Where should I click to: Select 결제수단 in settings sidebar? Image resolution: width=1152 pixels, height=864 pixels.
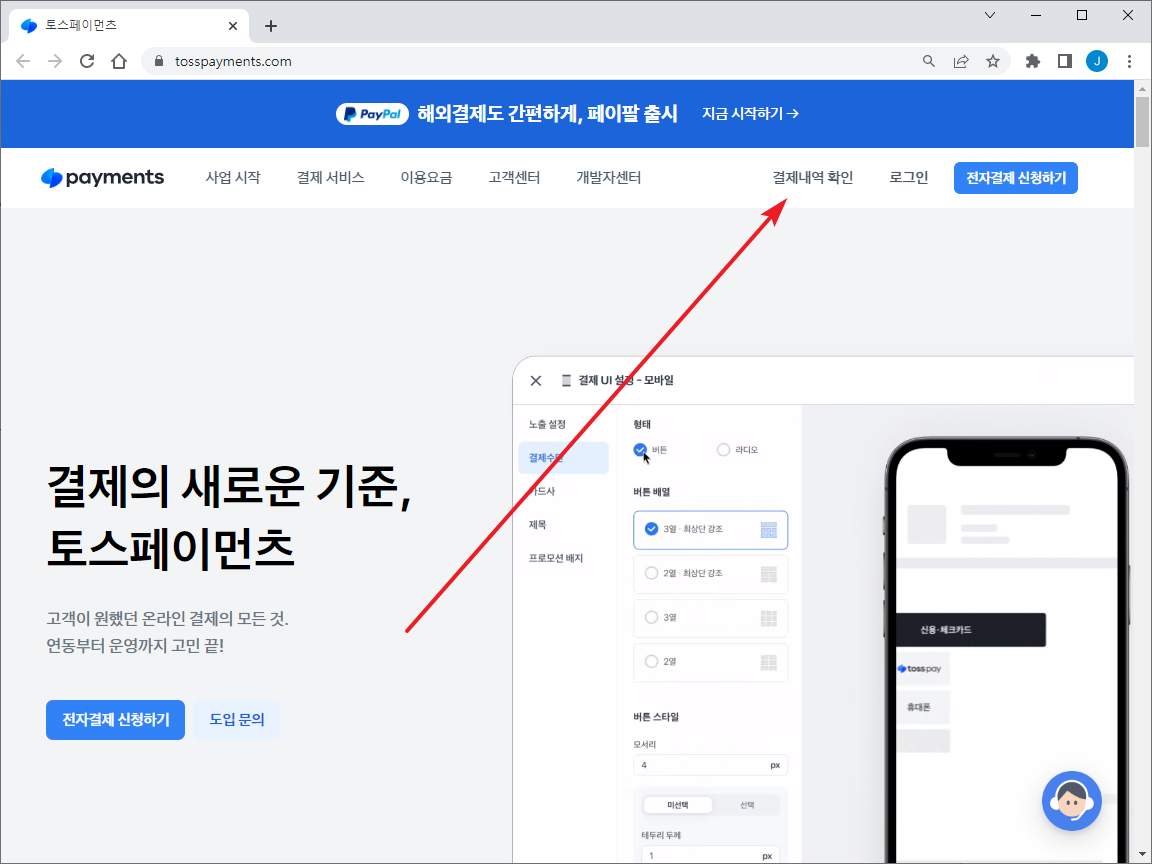point(564,458)
